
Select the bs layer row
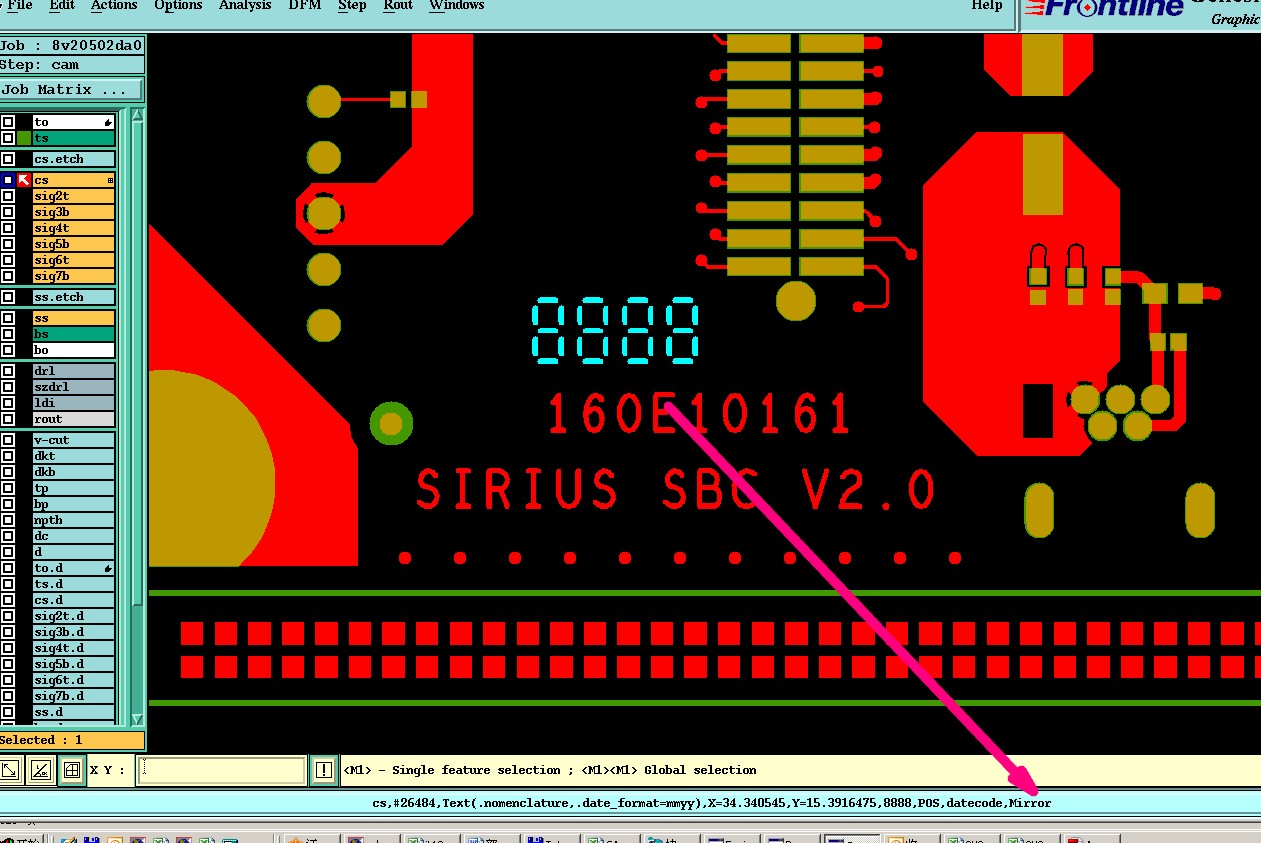pos(73,334)
